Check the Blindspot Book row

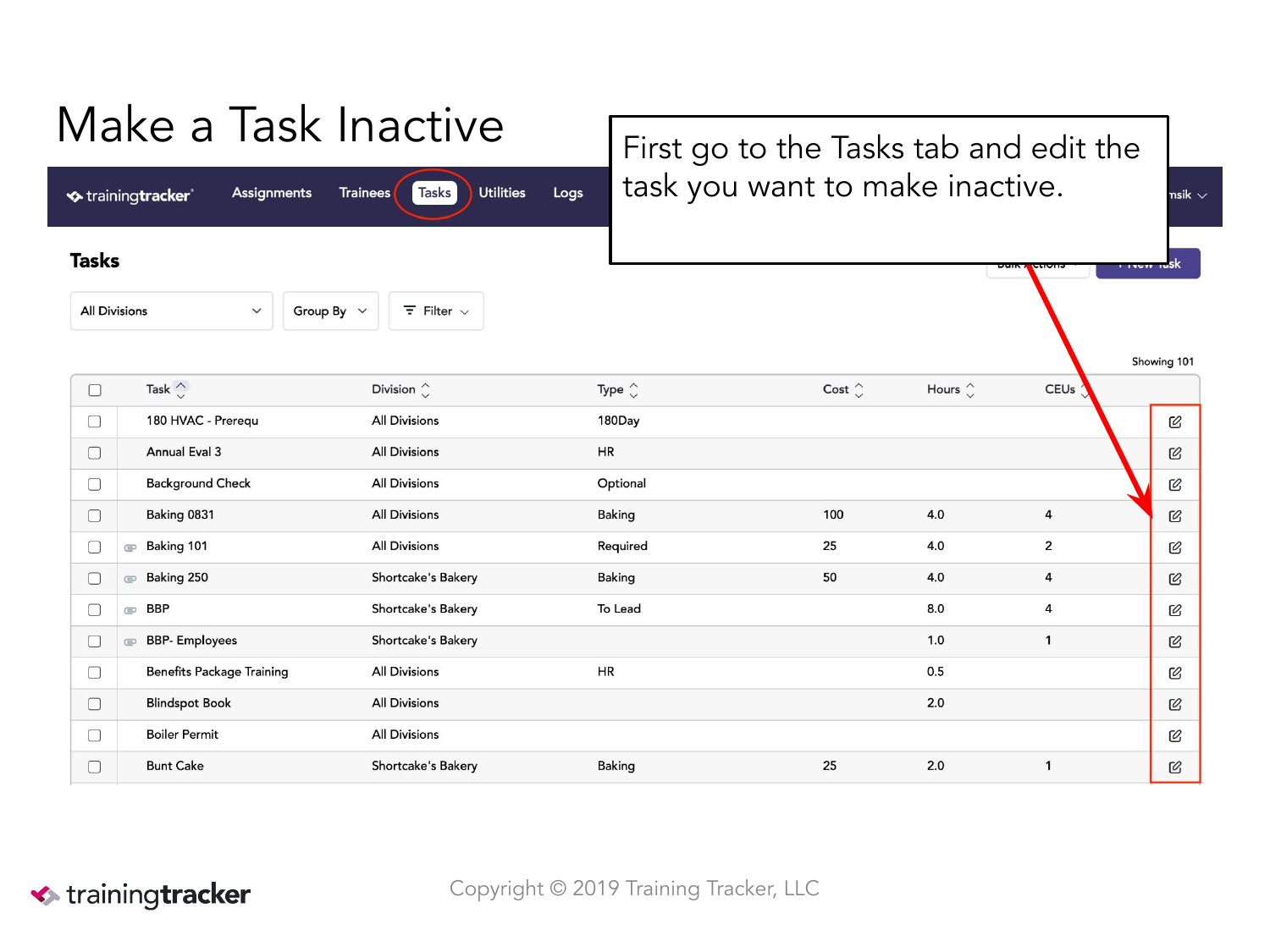pos(95,704)
